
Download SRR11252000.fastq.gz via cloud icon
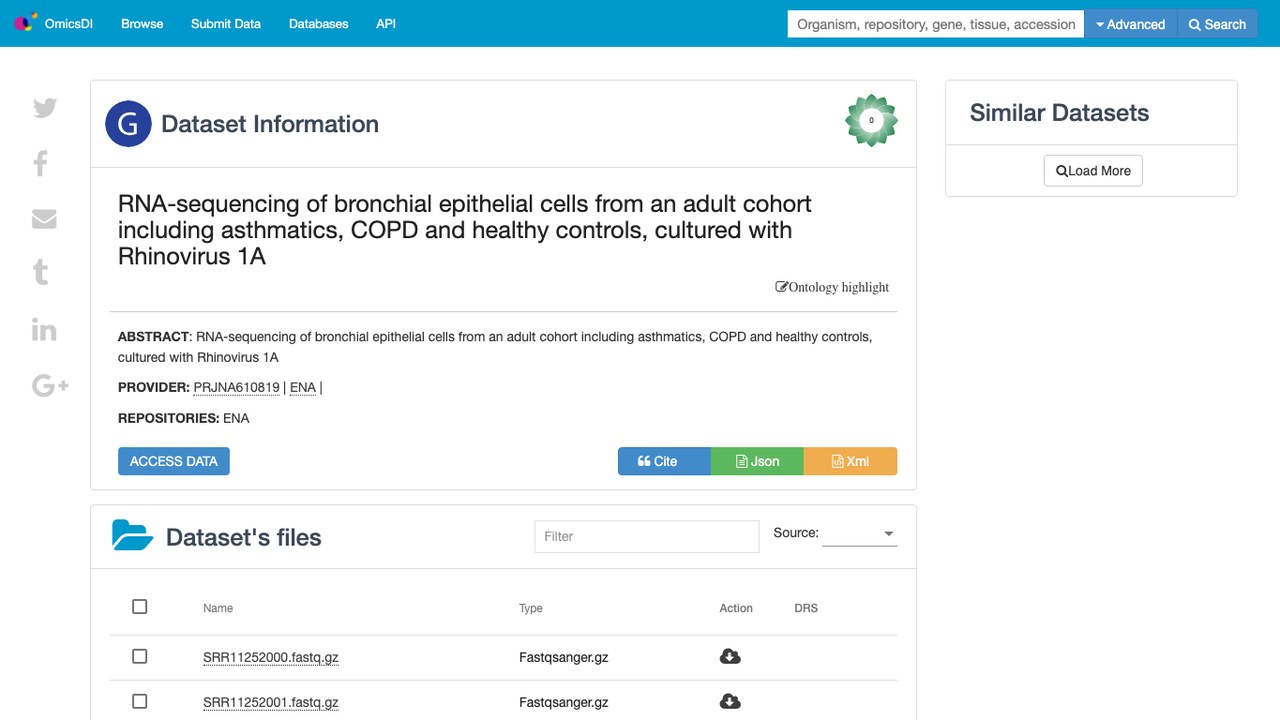[730, 656]
